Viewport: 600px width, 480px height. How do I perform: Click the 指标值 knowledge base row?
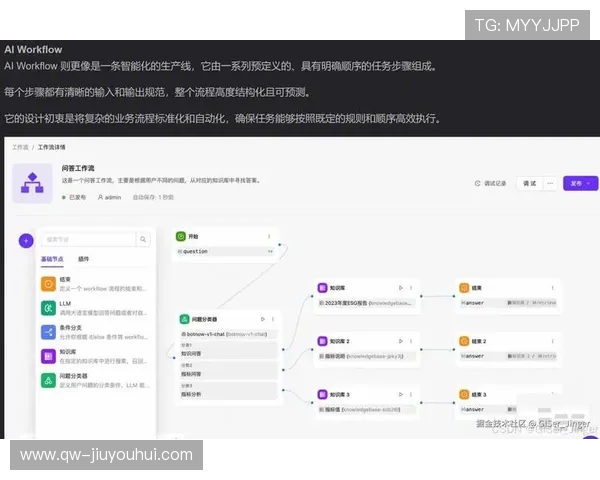click(x=367, y=409)
